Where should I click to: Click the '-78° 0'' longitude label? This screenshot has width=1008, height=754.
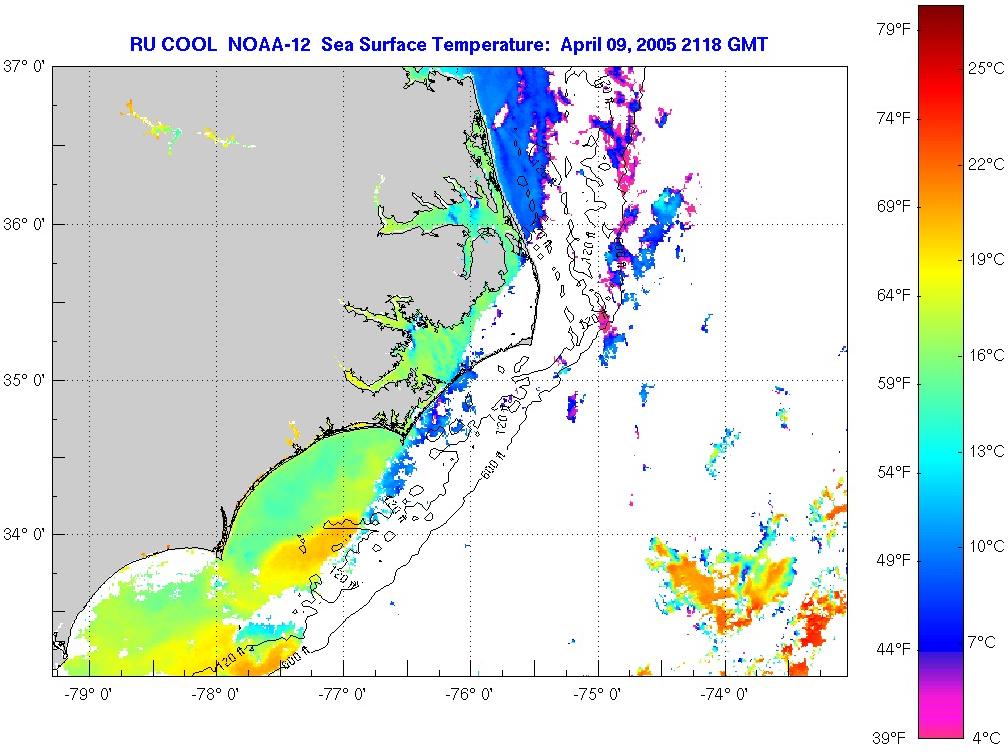[x=215, y=695]
